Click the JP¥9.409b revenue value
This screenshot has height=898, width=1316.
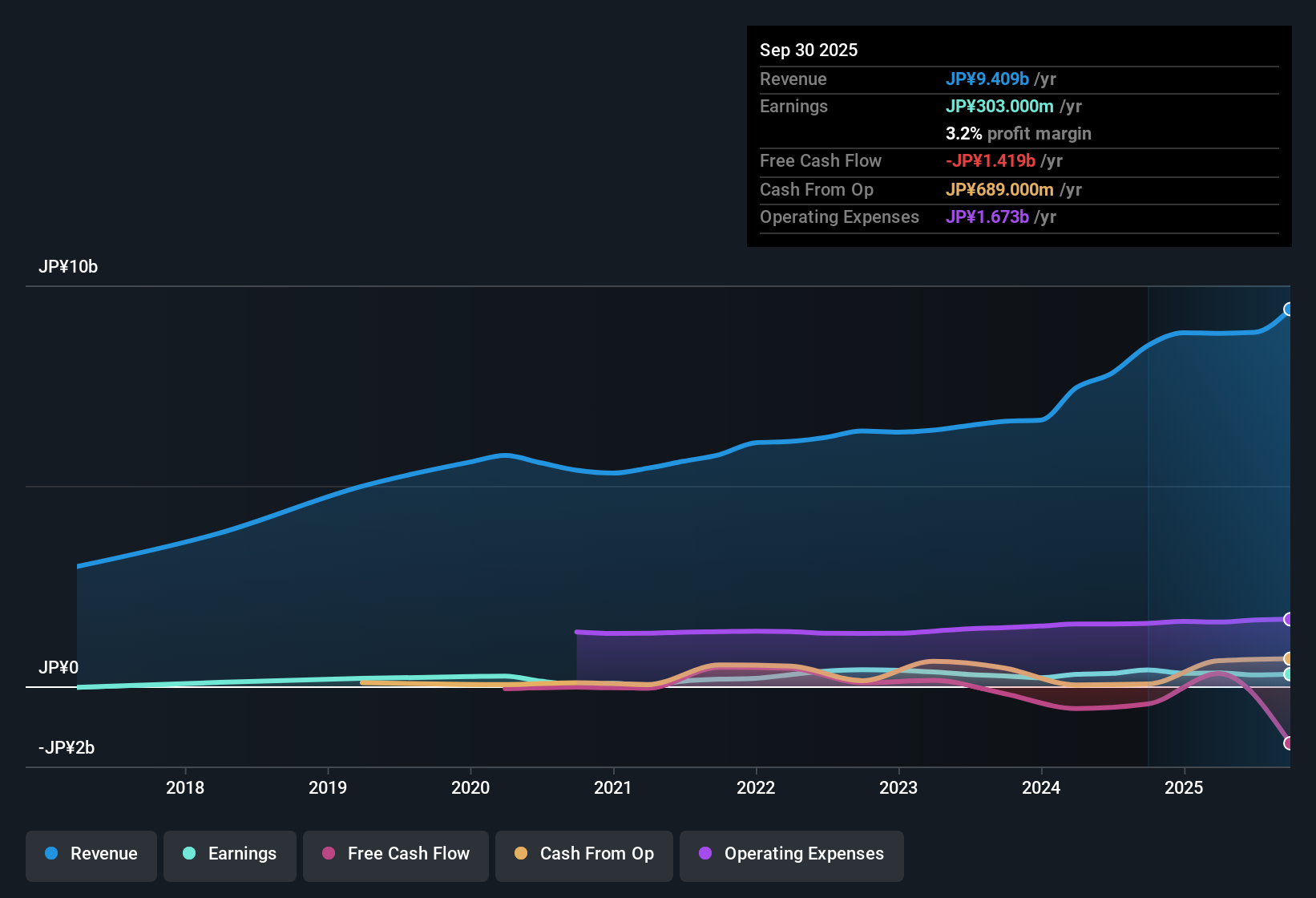click(987, 79)
